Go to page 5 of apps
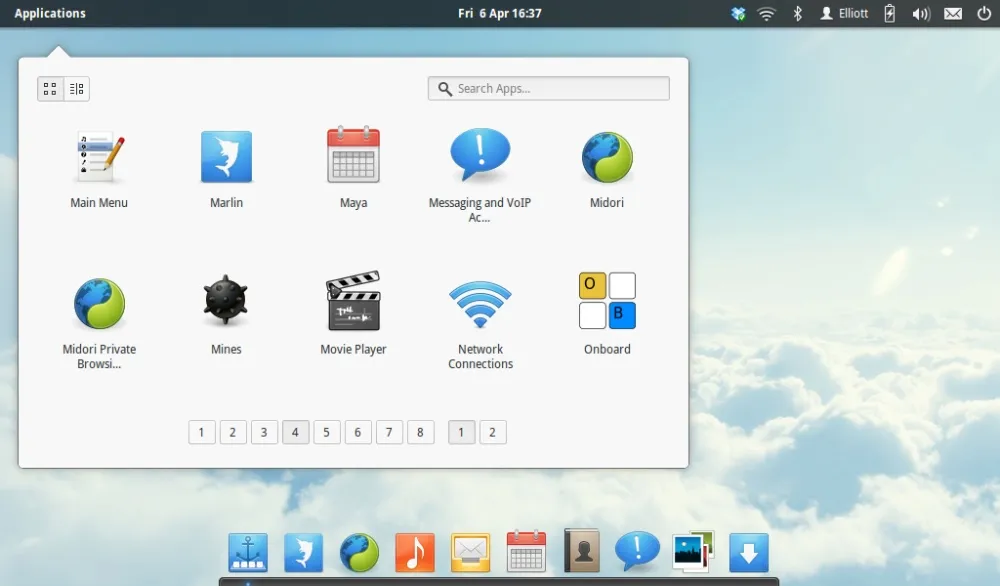The width and height of the screenshot is (1000, 586). point(327,432)
